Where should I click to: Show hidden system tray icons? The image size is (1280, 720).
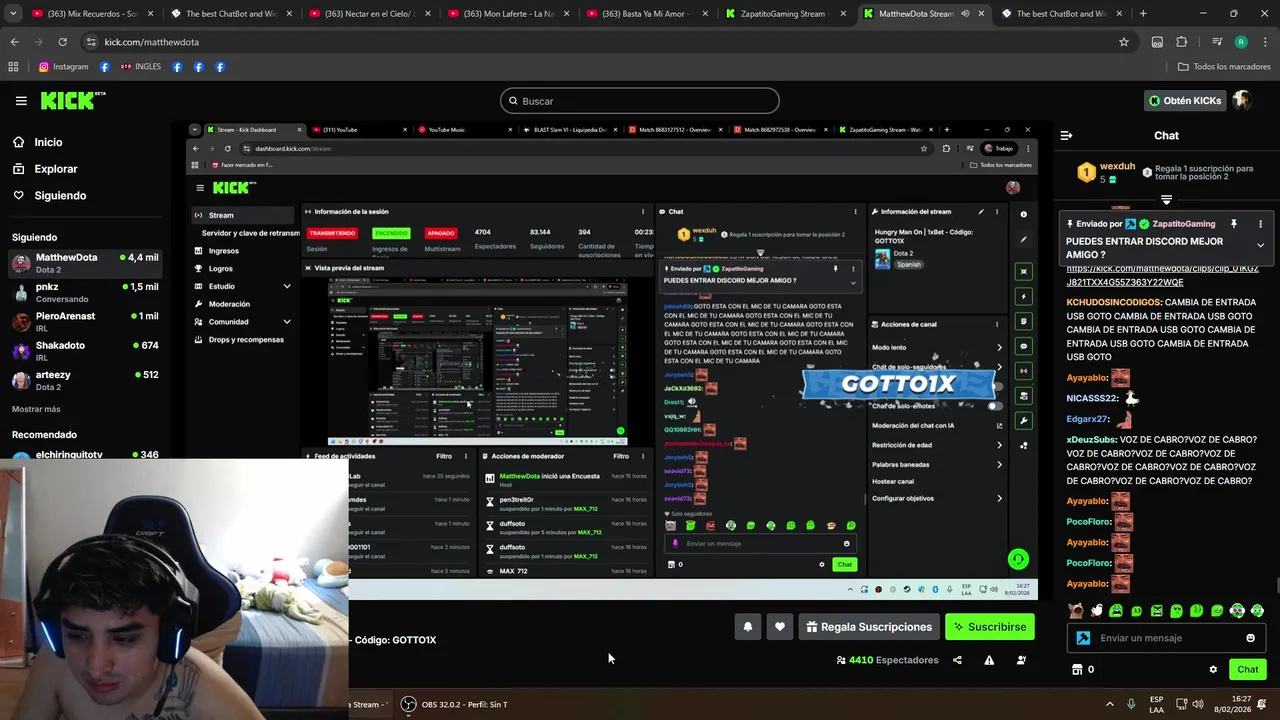(x=1109, y=704)
